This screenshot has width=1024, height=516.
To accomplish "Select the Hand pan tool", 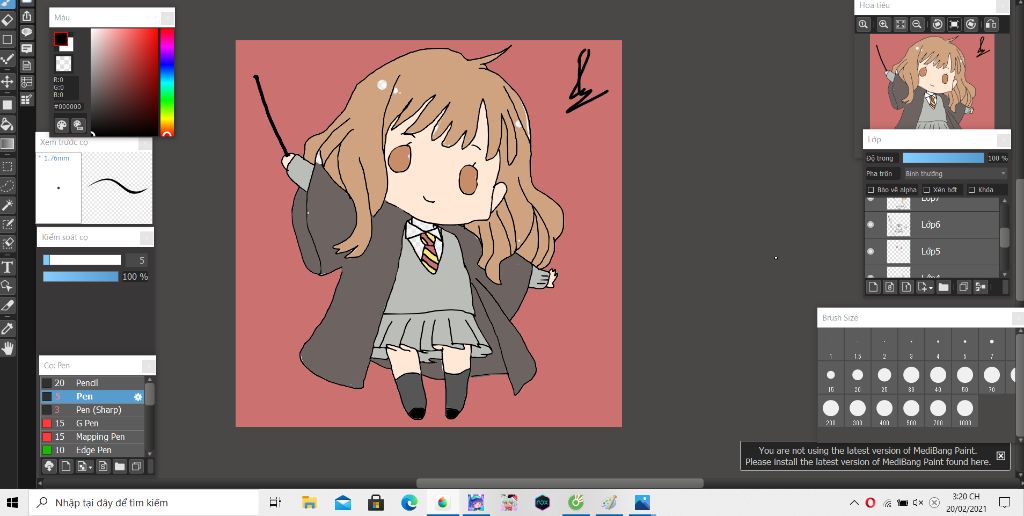I will point(7,348).
